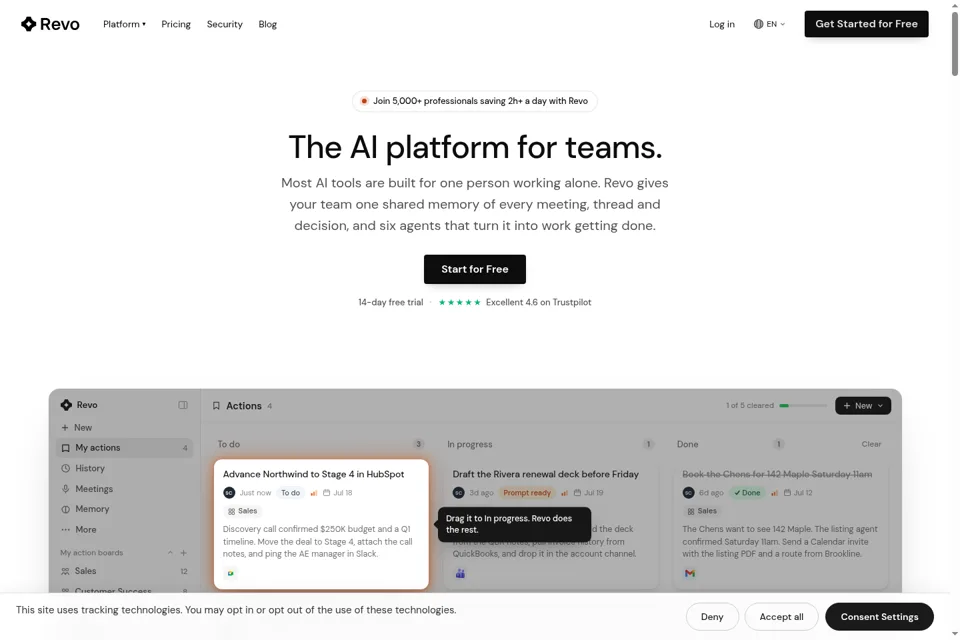The height and width of the screenshot is (640, 960).
Task: Click the avatar on the Northwind card
Action: (229, 492)
